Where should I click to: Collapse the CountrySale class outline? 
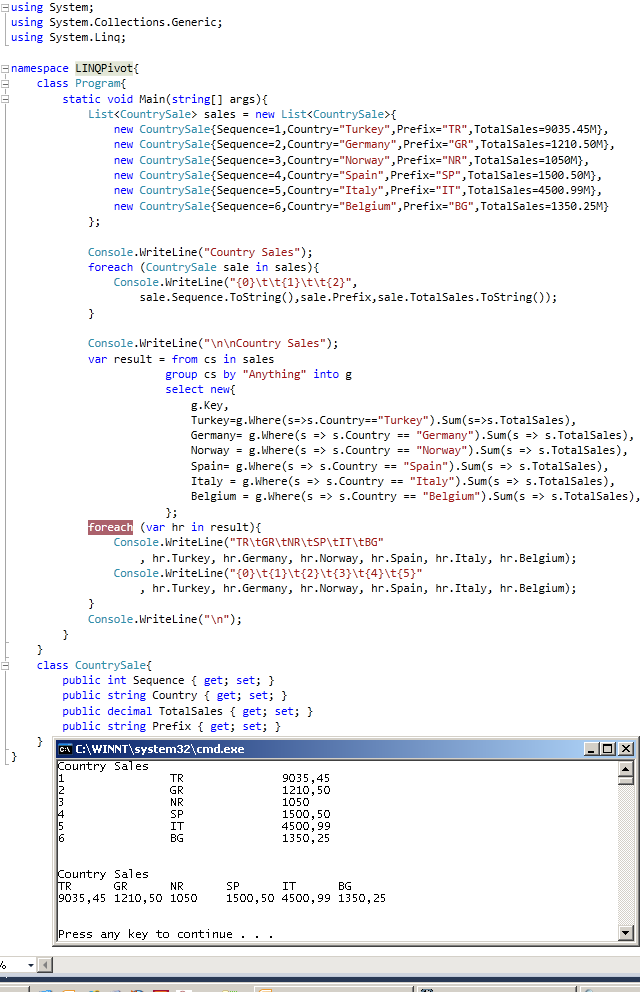pos(5,665)
